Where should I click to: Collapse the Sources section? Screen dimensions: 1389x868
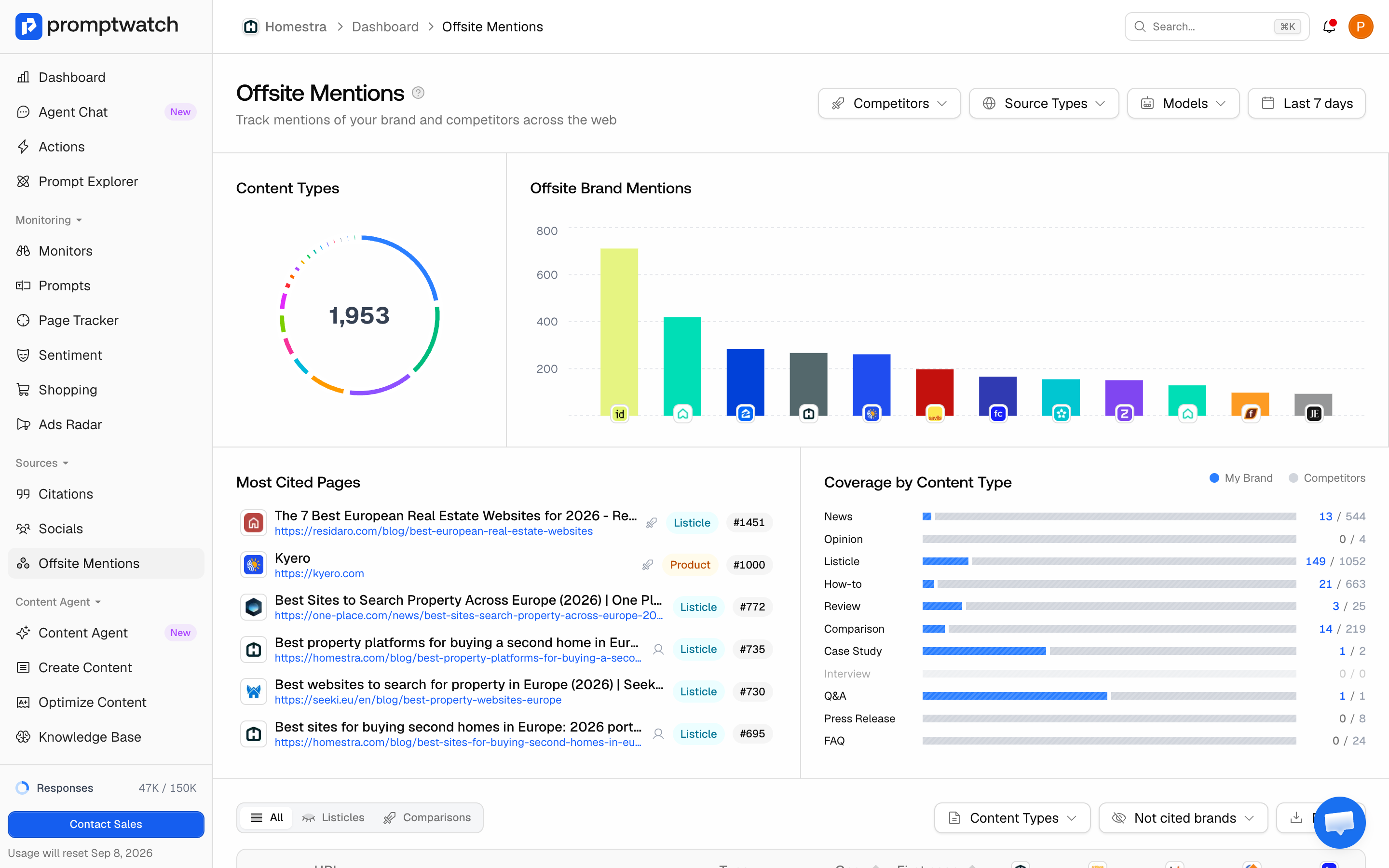pos(42,463)
